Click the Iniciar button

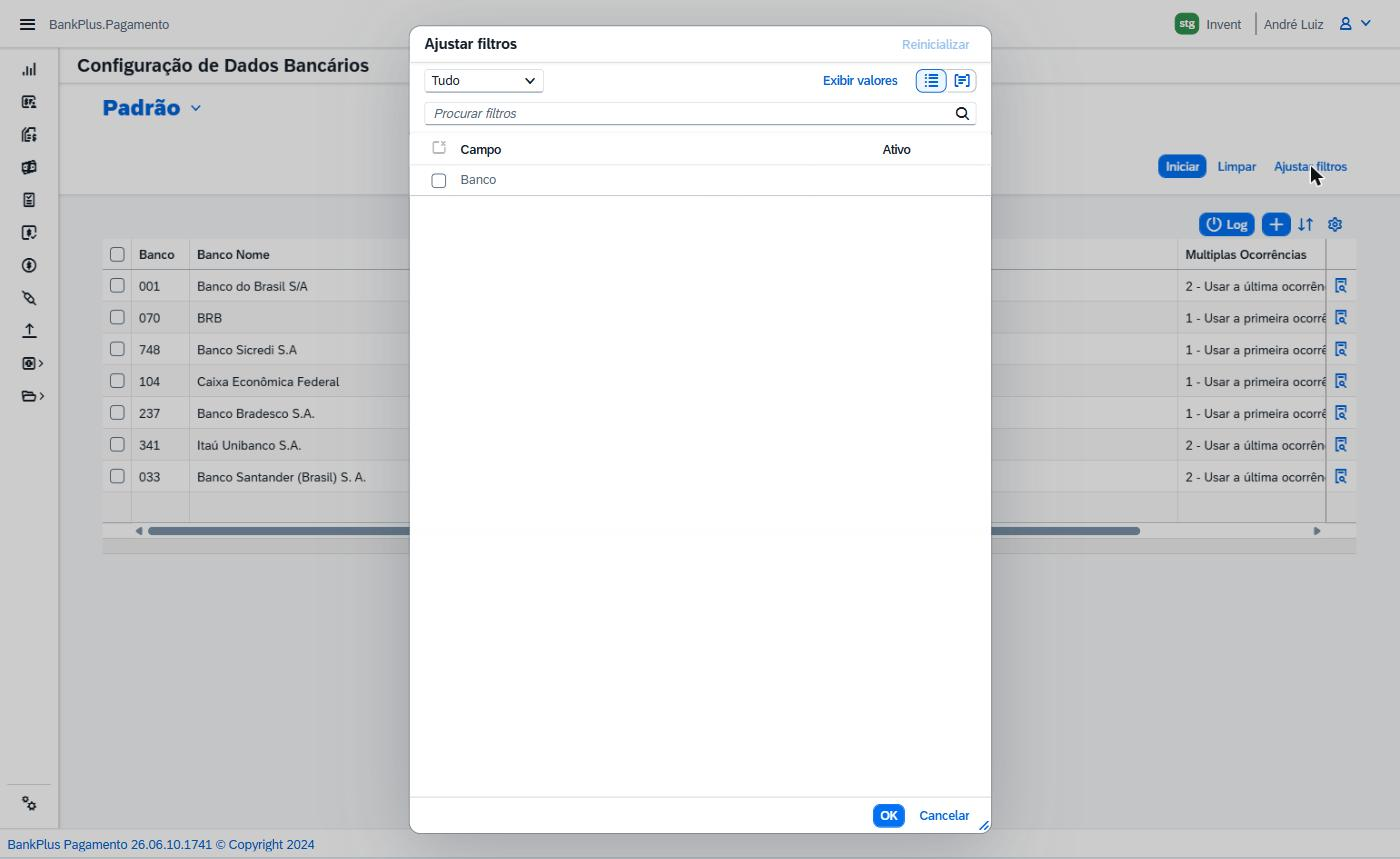coord(1182,167)
